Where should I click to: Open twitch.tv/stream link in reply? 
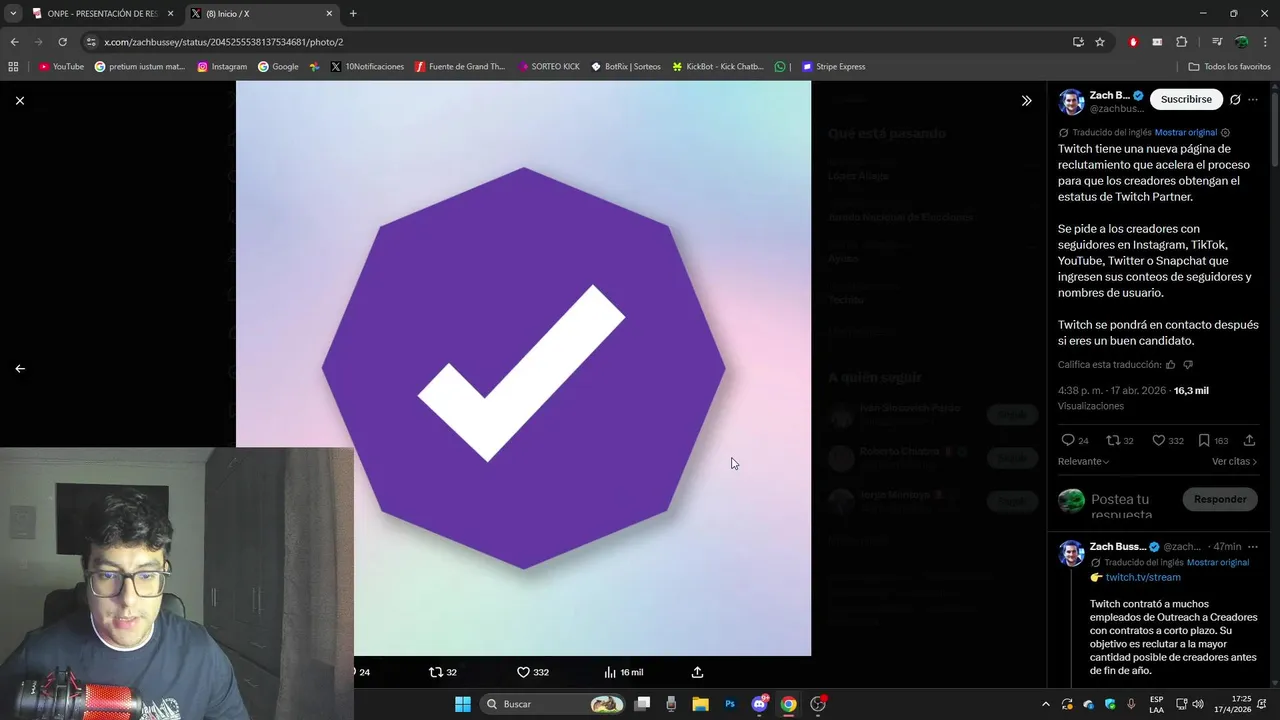pyautogui.click(x=1143, y=577)
